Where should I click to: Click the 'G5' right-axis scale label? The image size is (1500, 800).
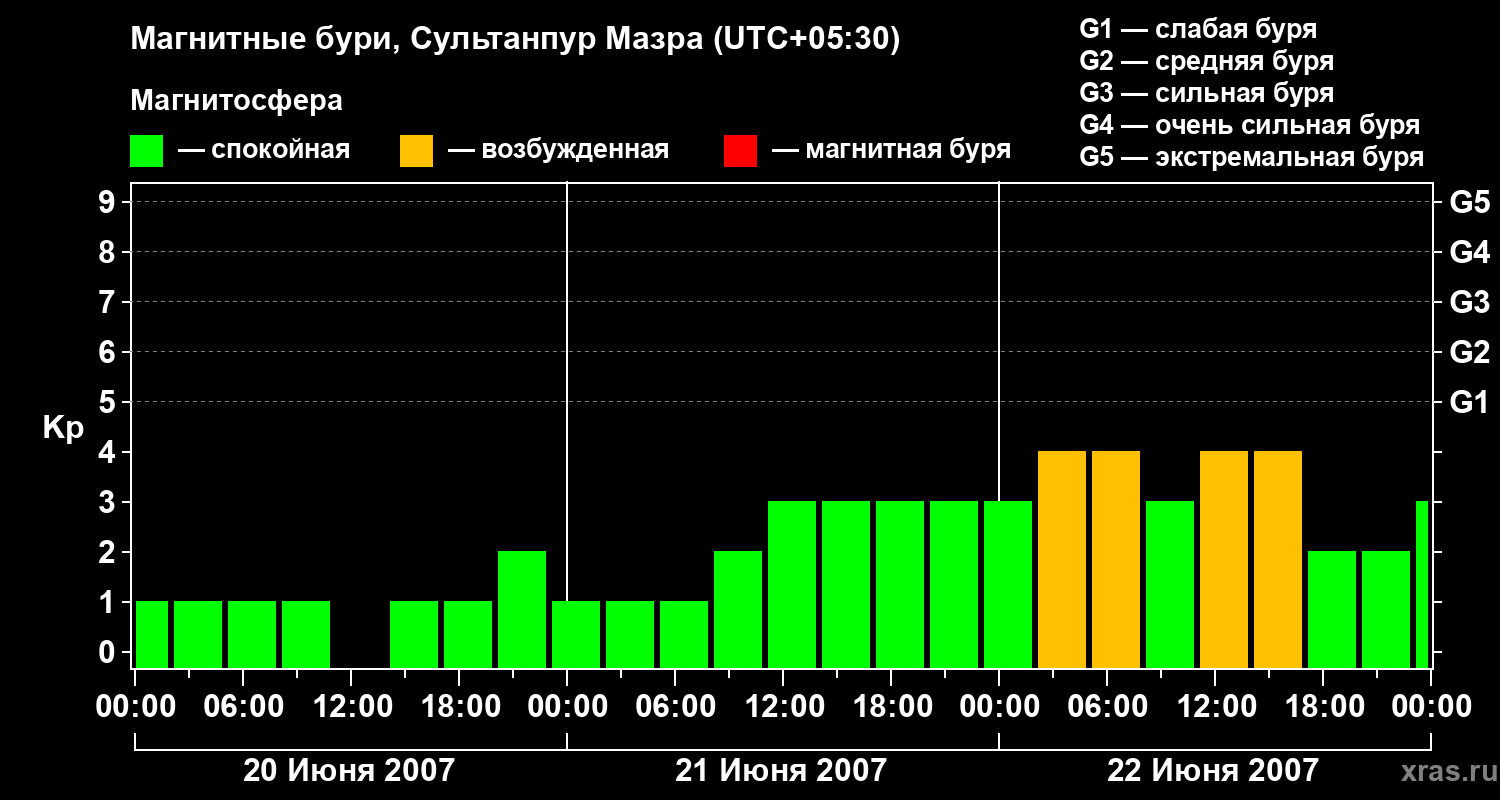pos(1469,202)
